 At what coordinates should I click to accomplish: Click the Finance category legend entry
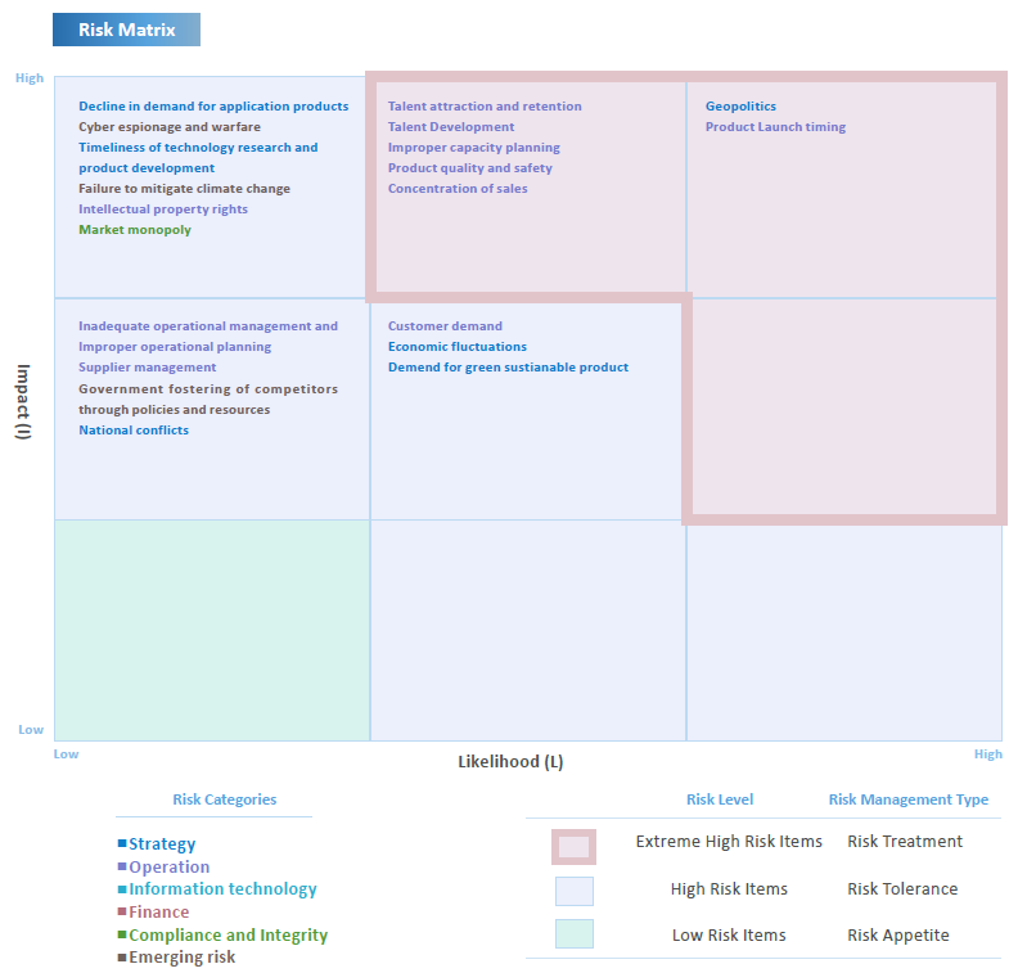tap(157, 912)
